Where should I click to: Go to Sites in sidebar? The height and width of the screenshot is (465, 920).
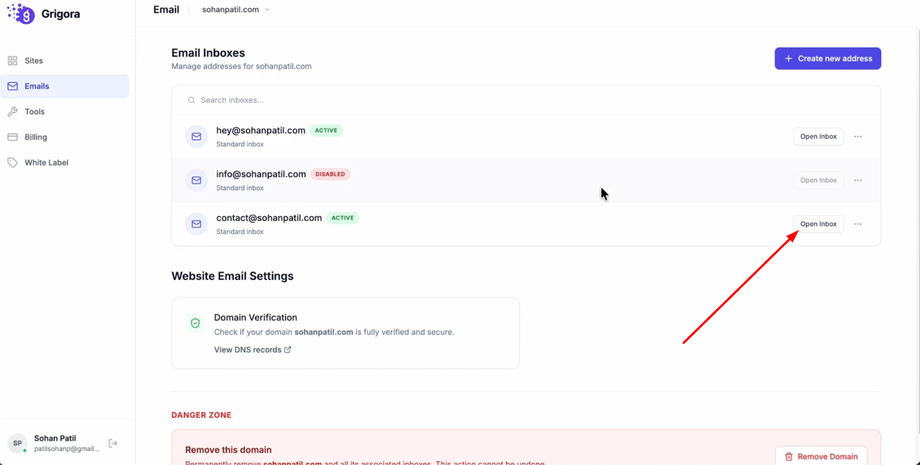[x=34, y=61]
